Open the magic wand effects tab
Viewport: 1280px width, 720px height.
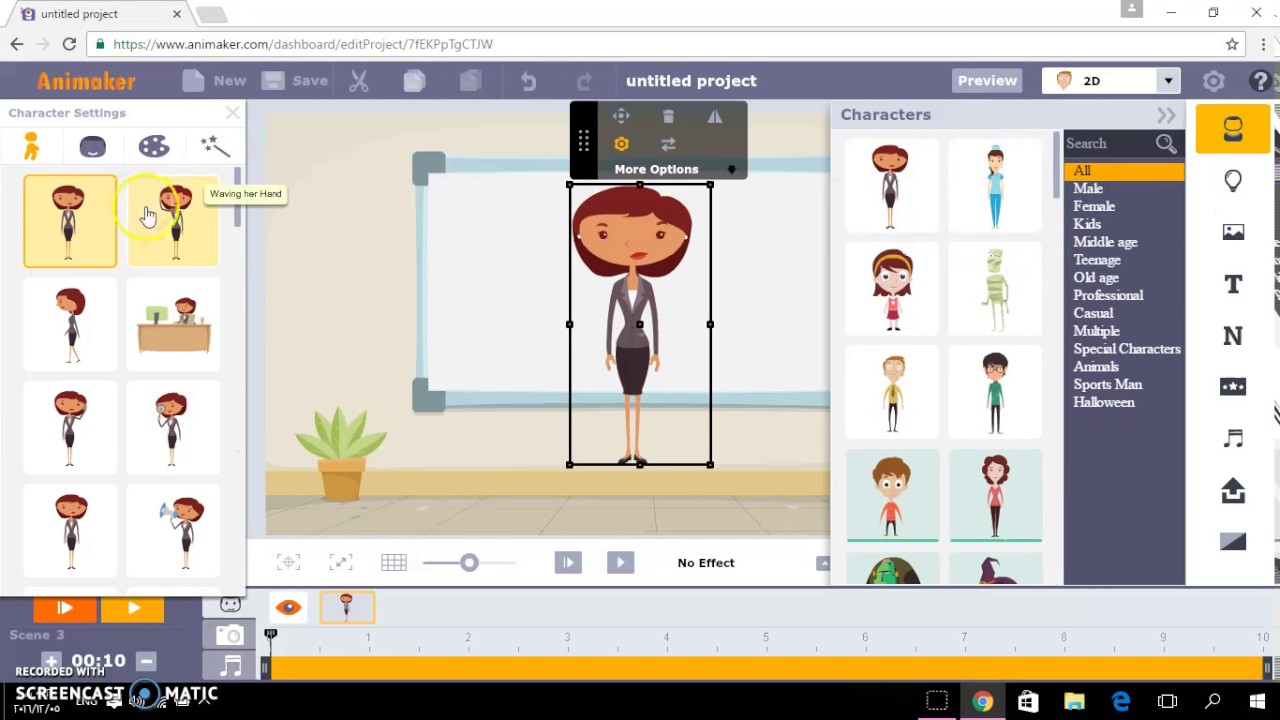(215, 147)
